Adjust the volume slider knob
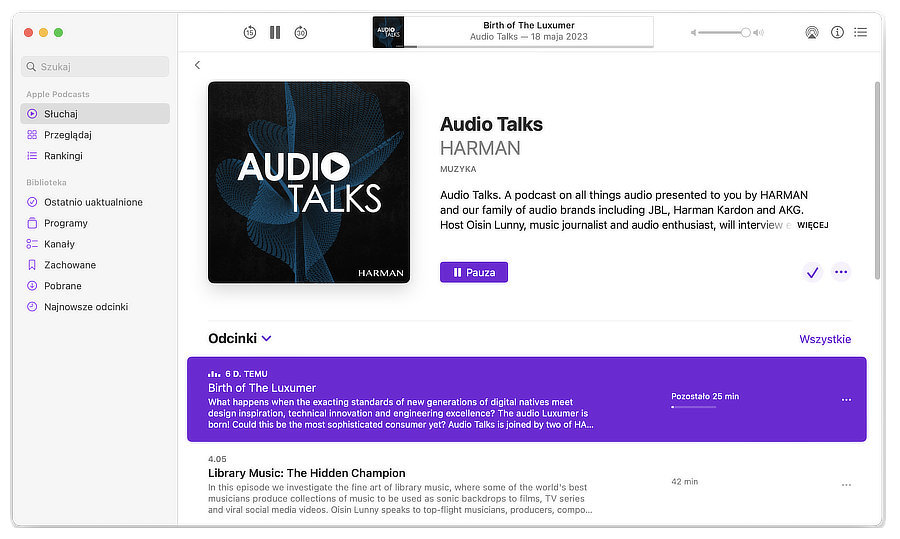 (x=745, y=33)
